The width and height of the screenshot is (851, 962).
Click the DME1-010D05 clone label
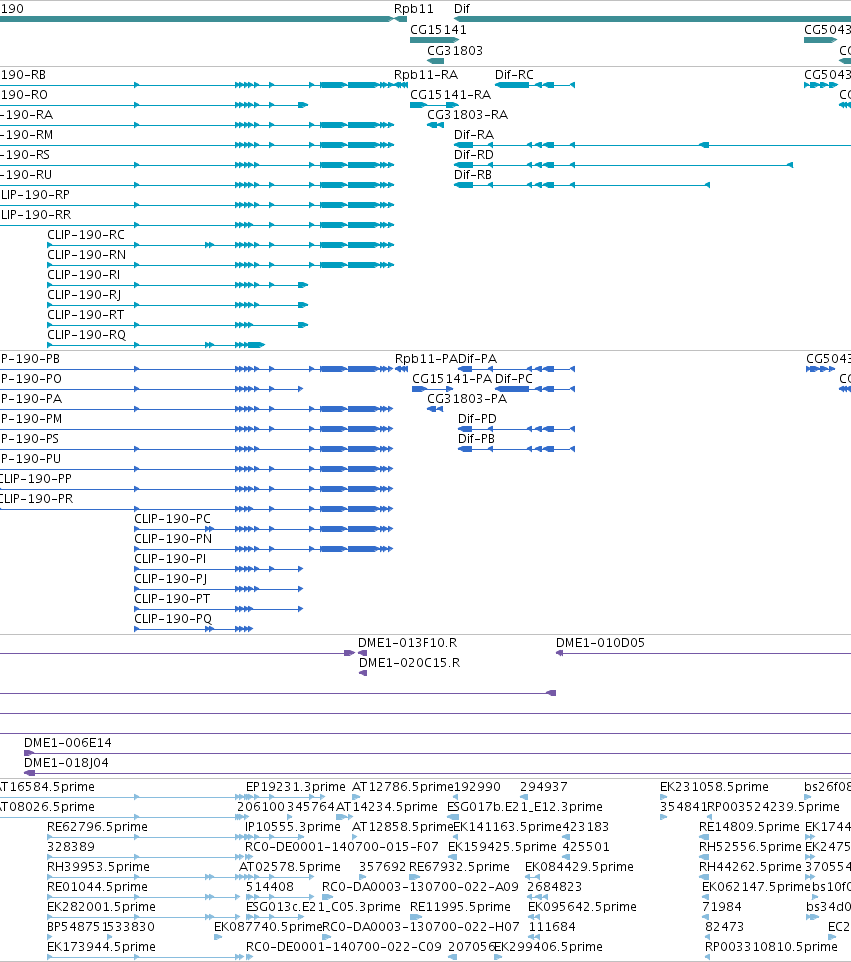tap(600, 642)
